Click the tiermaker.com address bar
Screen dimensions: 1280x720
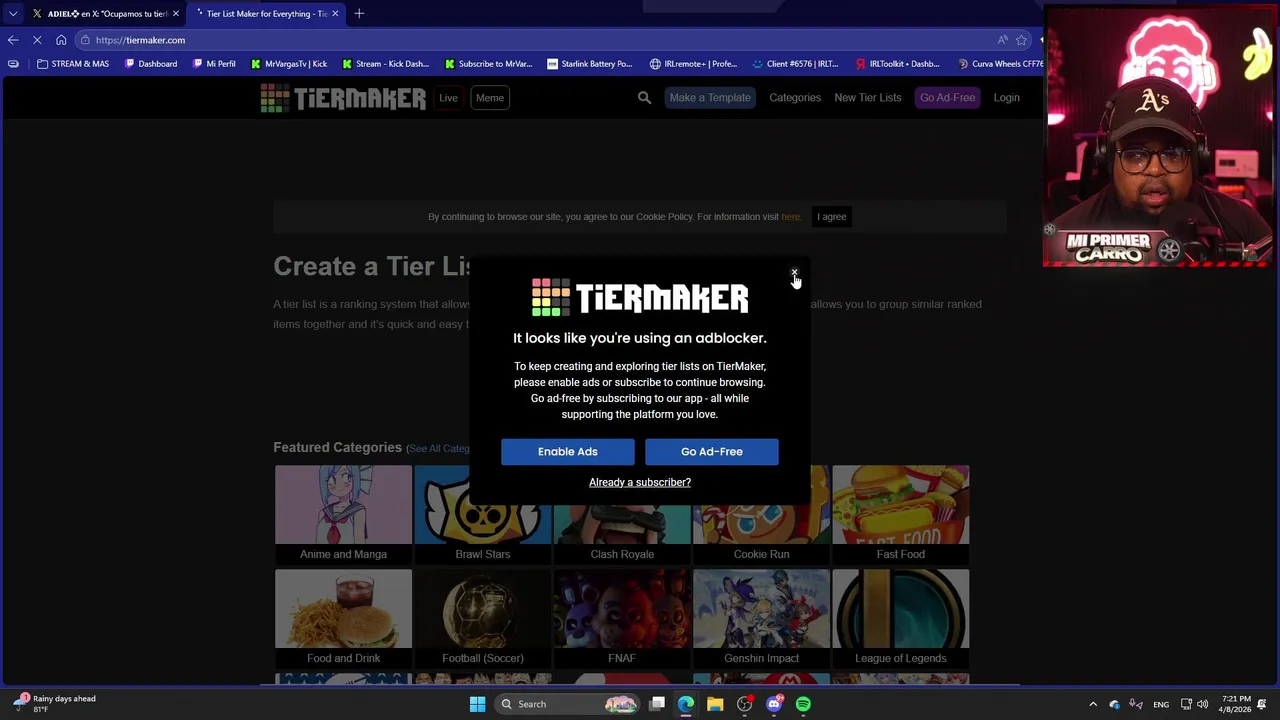point(540,40)
